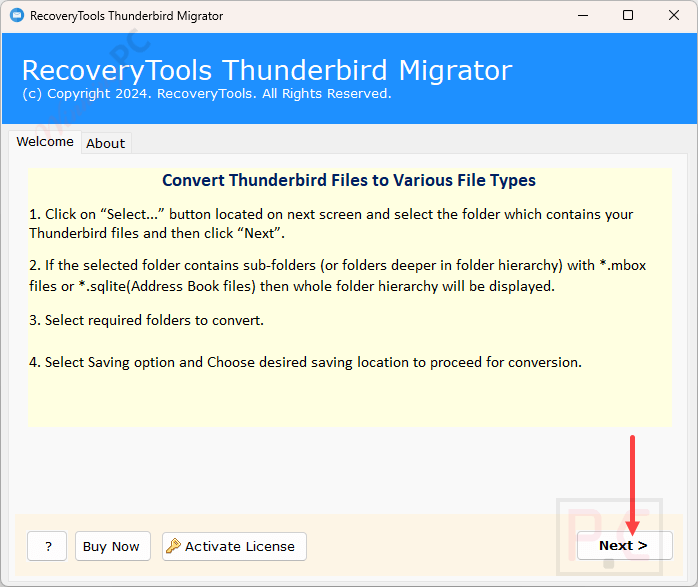Viewport: 698px width, 587px height.
Task: Click the Buy Now button
Action: coord(113,546)
